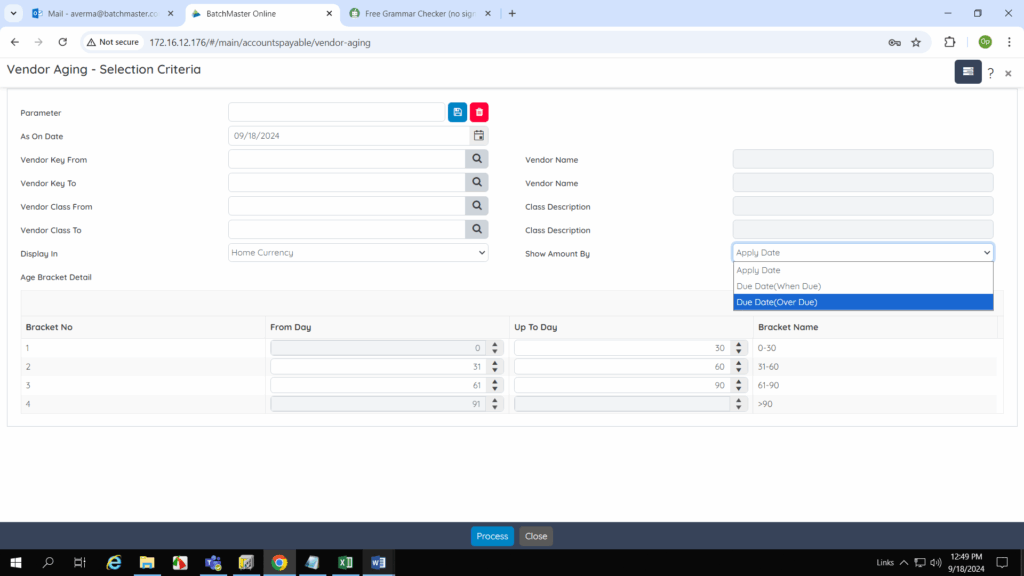The width and height of the screenshot is (1024, 576).
Task: Choose Apply Date from the dropdown list
Action: click(862, 270)
